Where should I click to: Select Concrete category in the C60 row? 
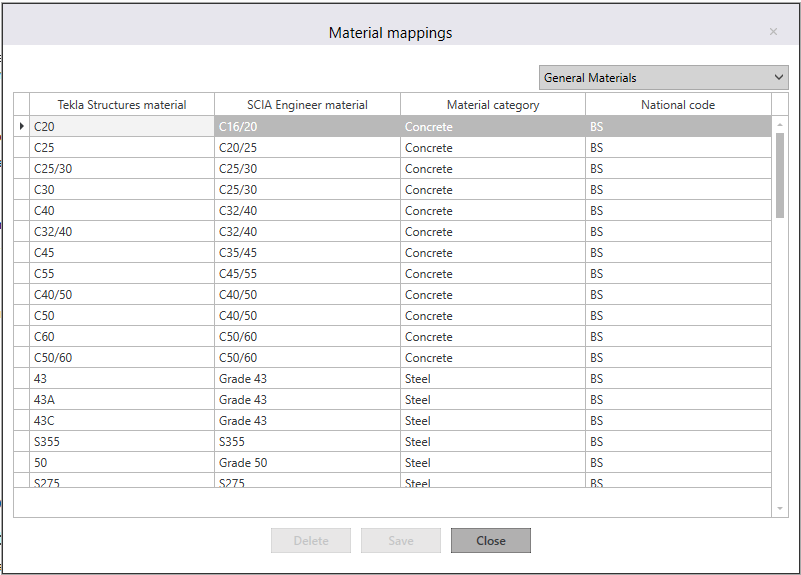(x=493, y=337)
